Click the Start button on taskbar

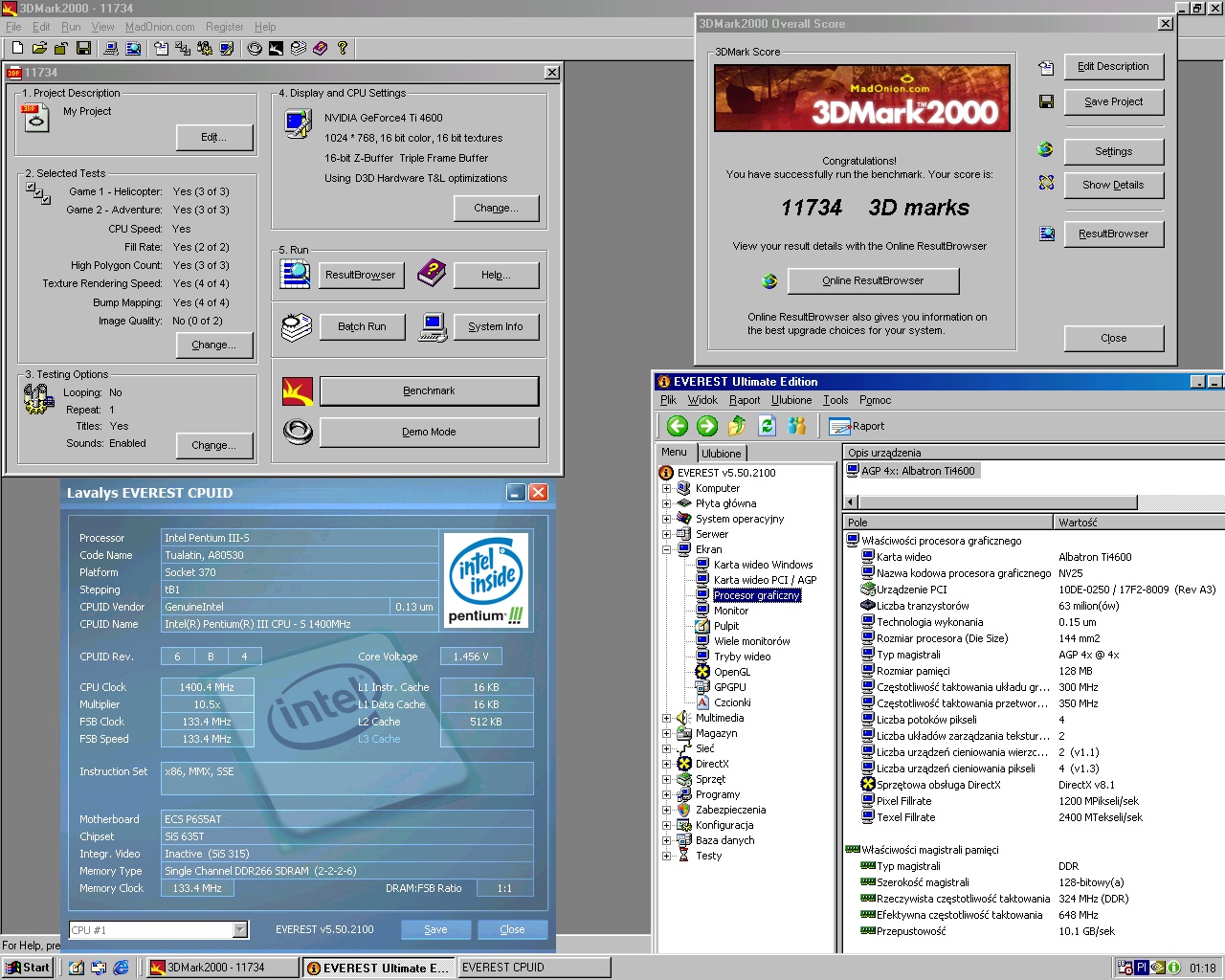point(28,968)
